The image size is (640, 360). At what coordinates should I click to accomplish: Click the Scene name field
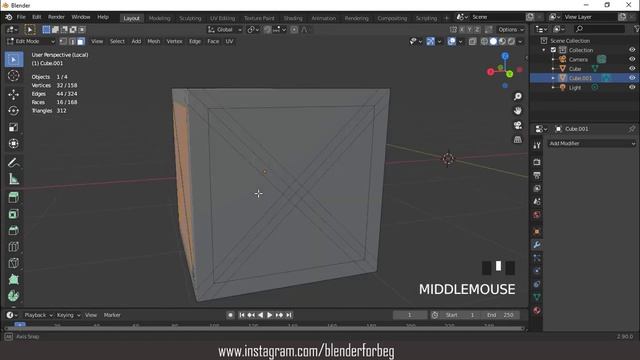pyautogui.click(x=497, y=17)
